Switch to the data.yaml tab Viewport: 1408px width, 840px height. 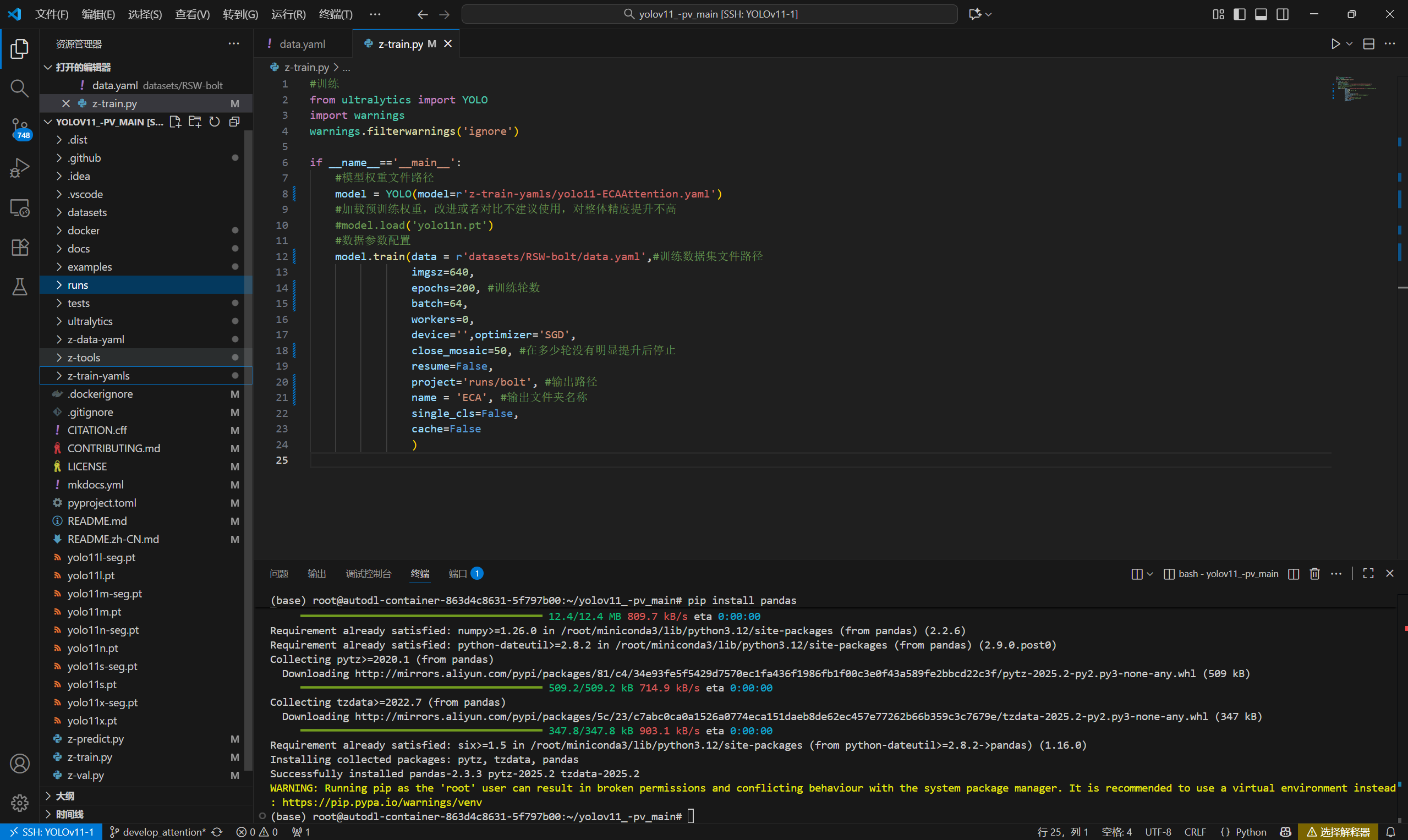coord(302,43)
